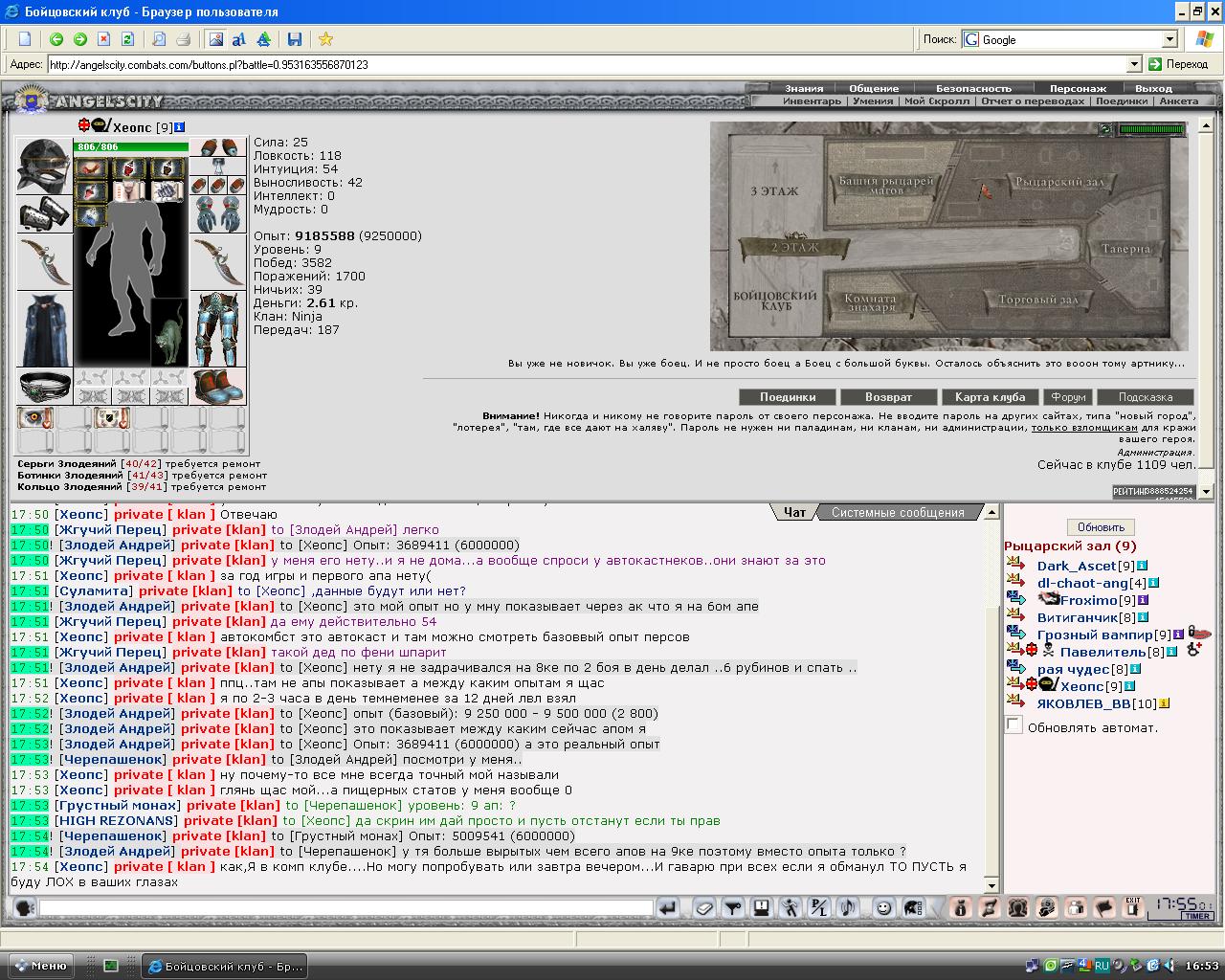Click the New blank page toolbar icon
This screenshot has height=980, width=1225.
[x=25, y=39]
